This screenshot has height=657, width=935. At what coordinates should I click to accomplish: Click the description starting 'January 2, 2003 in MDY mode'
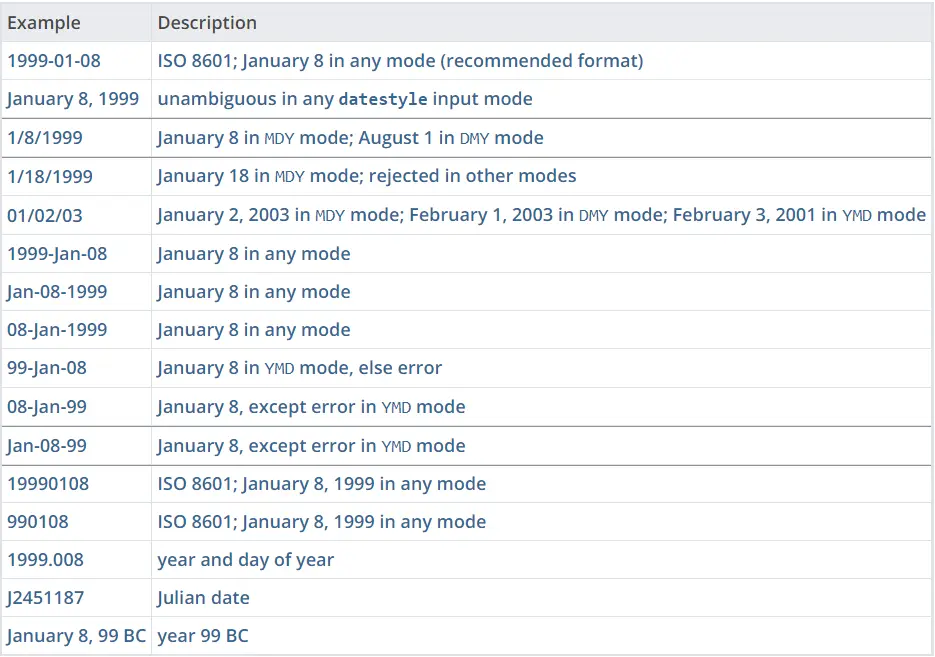(541, 215)
